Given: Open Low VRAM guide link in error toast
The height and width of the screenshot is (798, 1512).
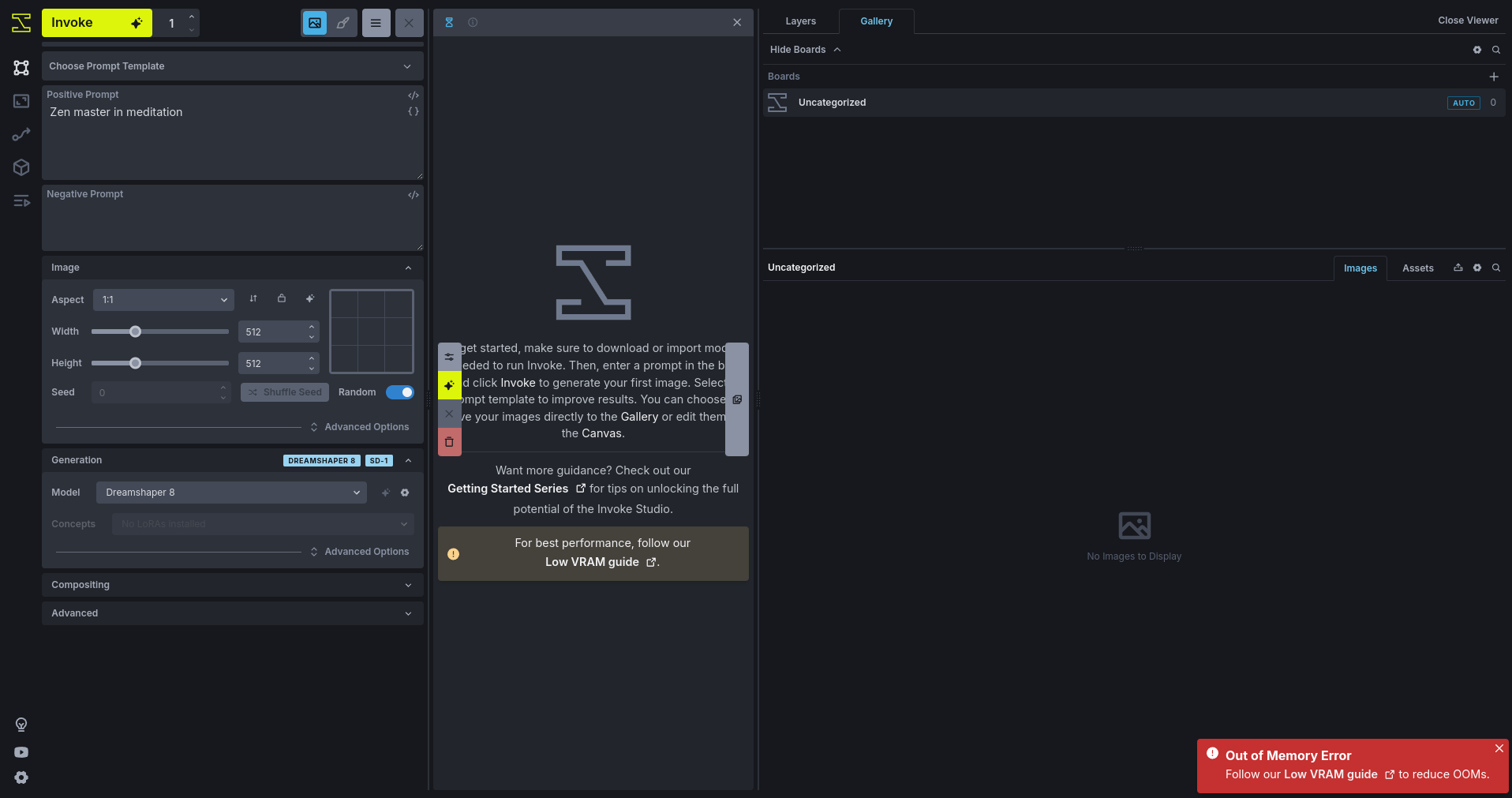Looking at the screenshot, I should pos(1338,774).
